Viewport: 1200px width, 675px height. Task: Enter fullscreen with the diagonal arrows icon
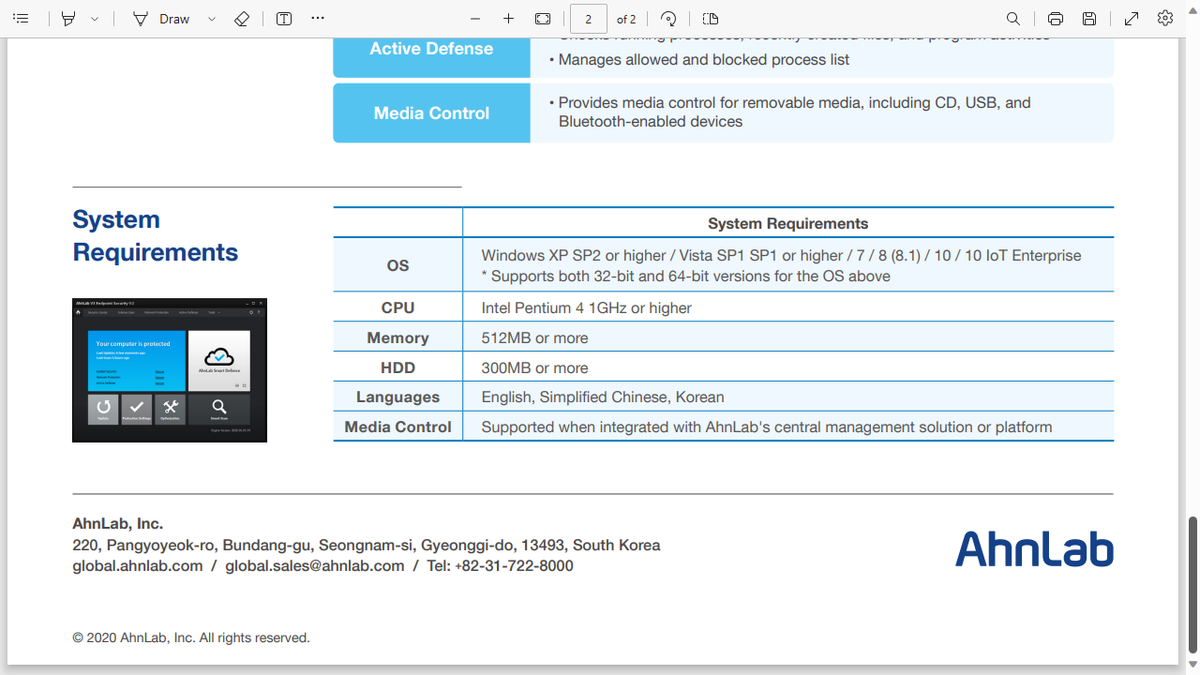tap(1131, 18)
